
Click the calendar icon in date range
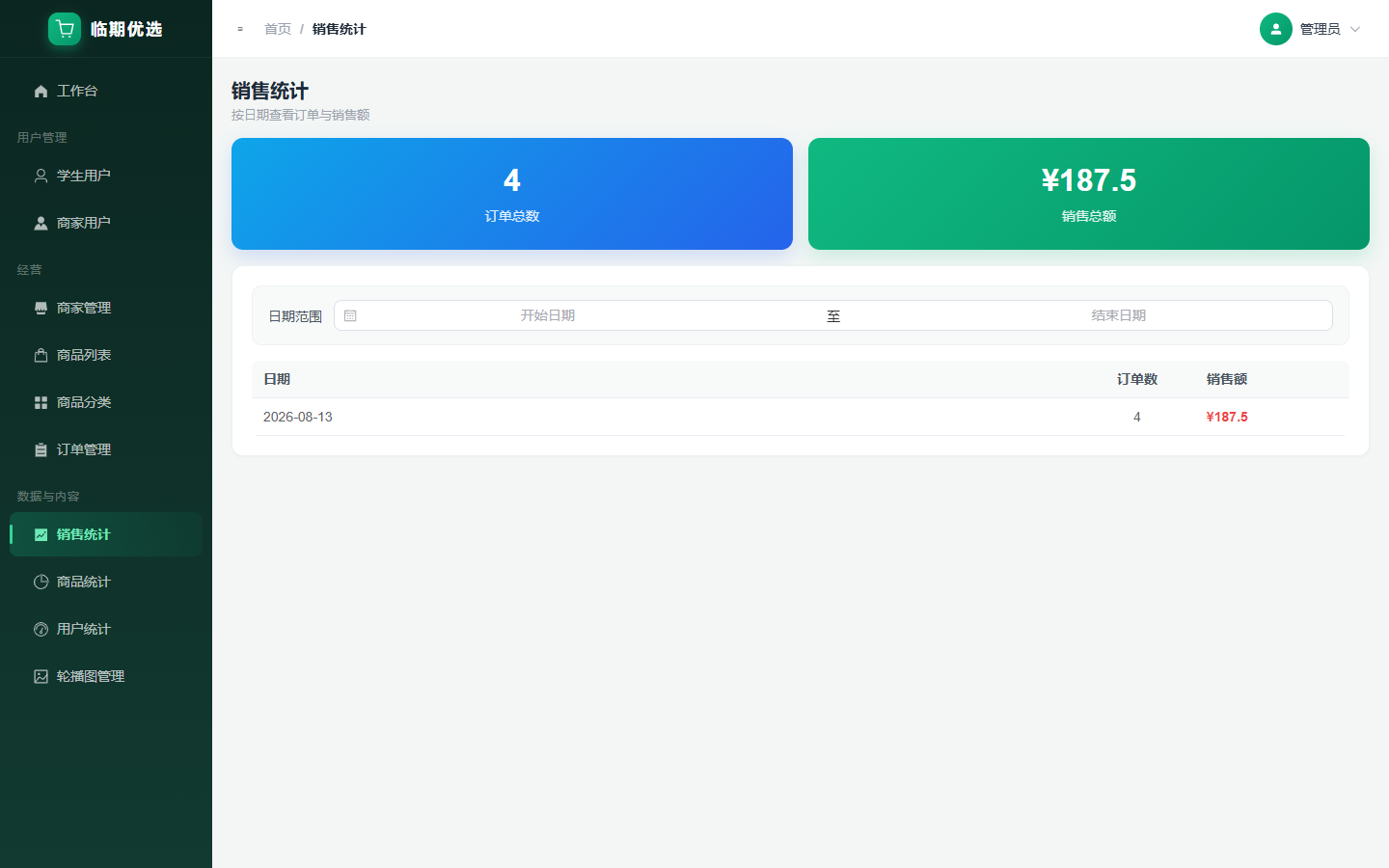(350, 315)
